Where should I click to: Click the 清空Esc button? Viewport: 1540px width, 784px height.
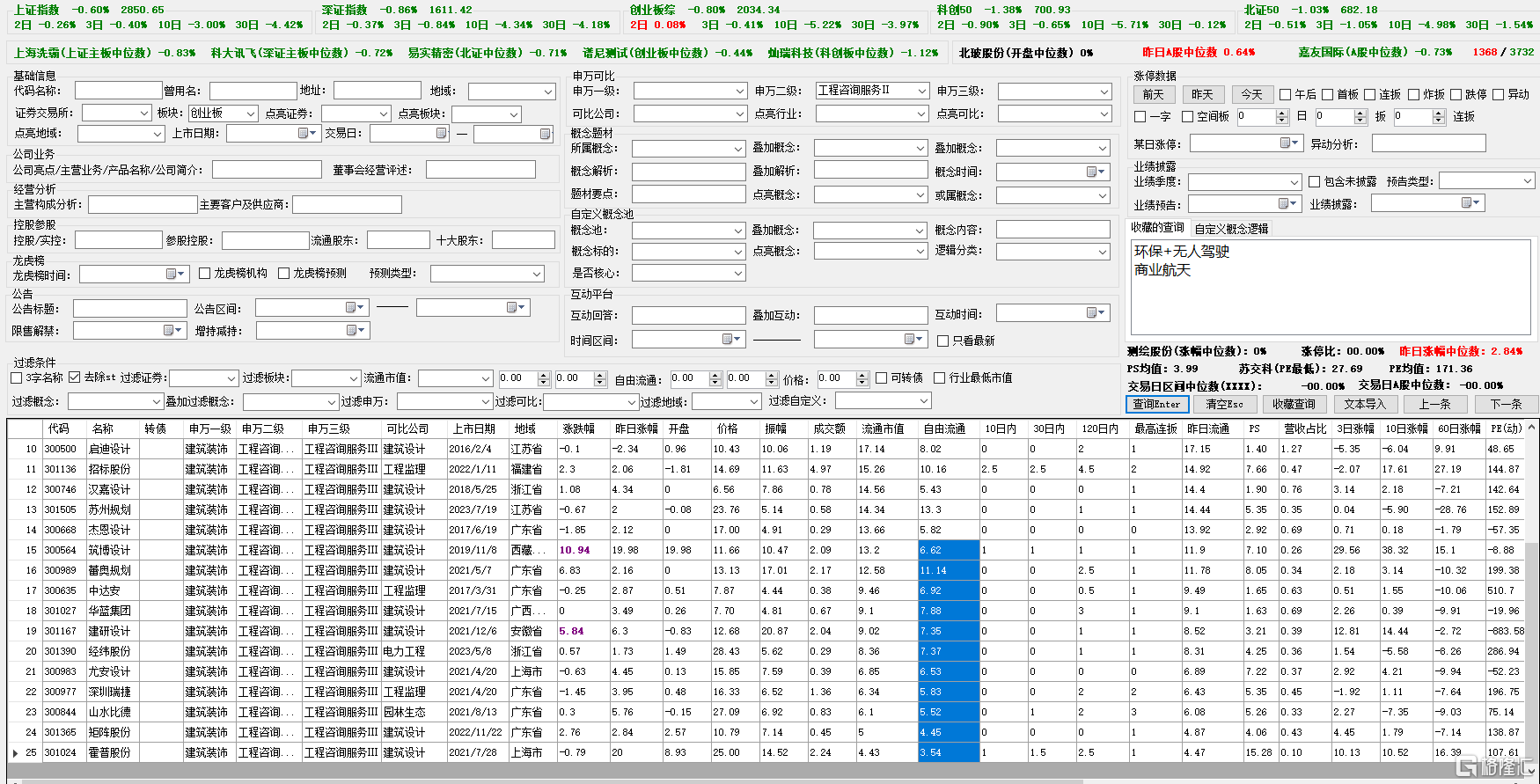pyautogui.click(x=1224, y=404)
